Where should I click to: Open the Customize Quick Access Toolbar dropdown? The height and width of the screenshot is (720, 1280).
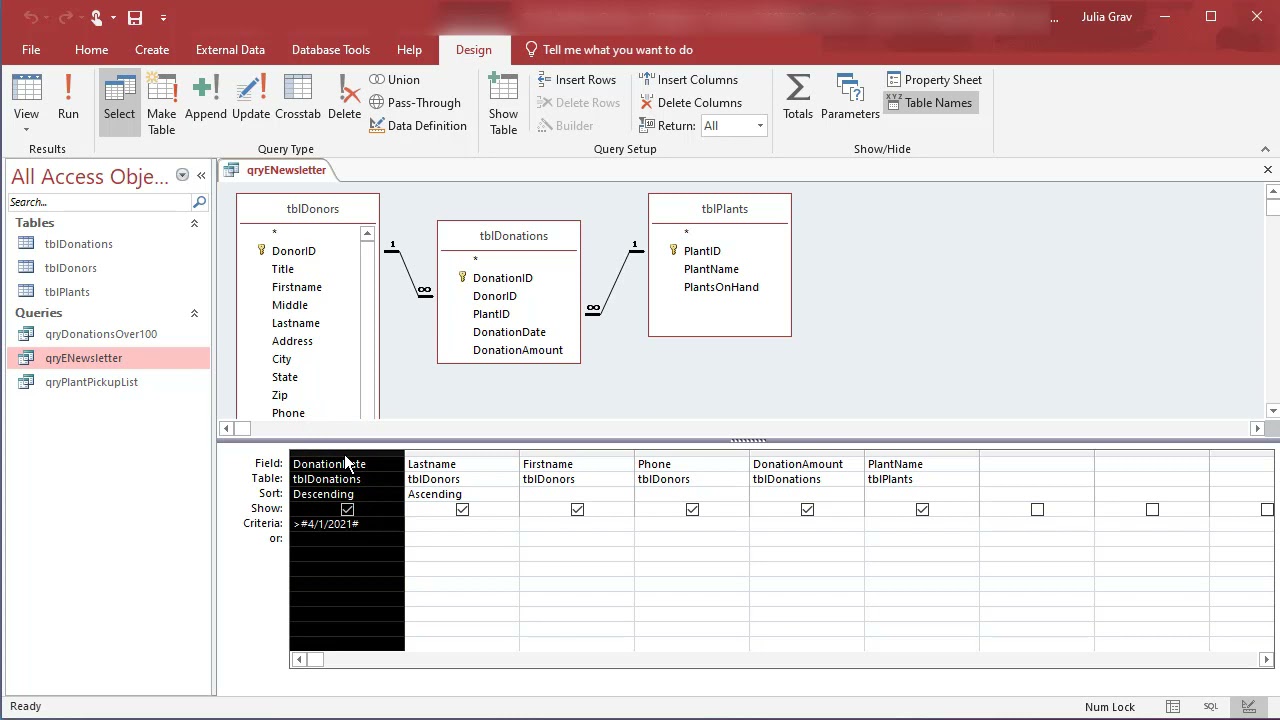163,17
